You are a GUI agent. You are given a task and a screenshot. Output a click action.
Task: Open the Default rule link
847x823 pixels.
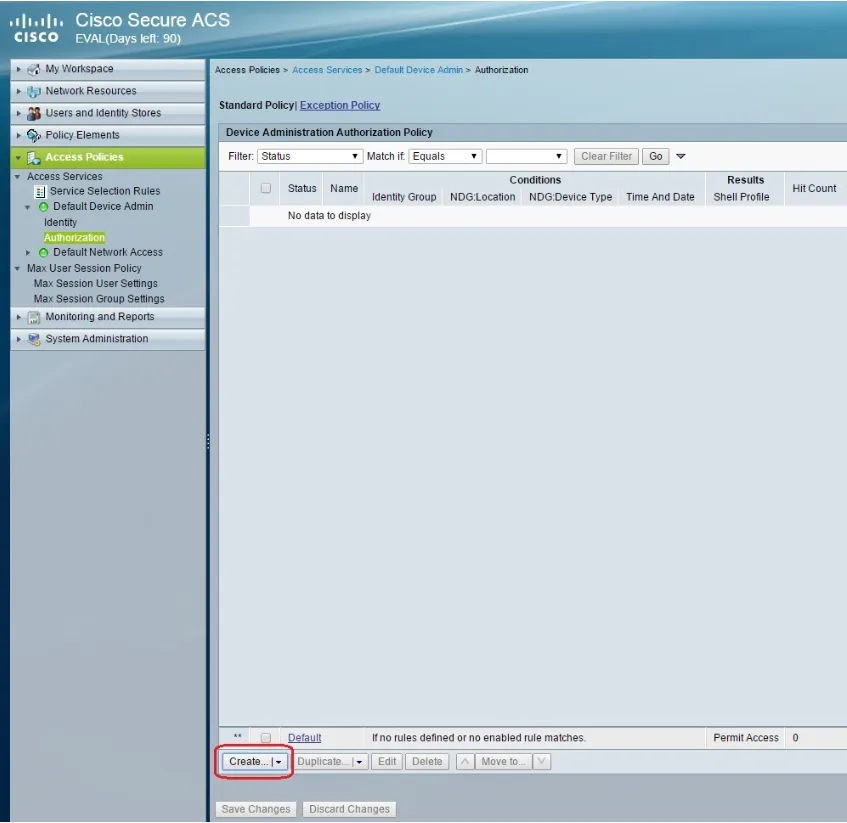point(304,738)
